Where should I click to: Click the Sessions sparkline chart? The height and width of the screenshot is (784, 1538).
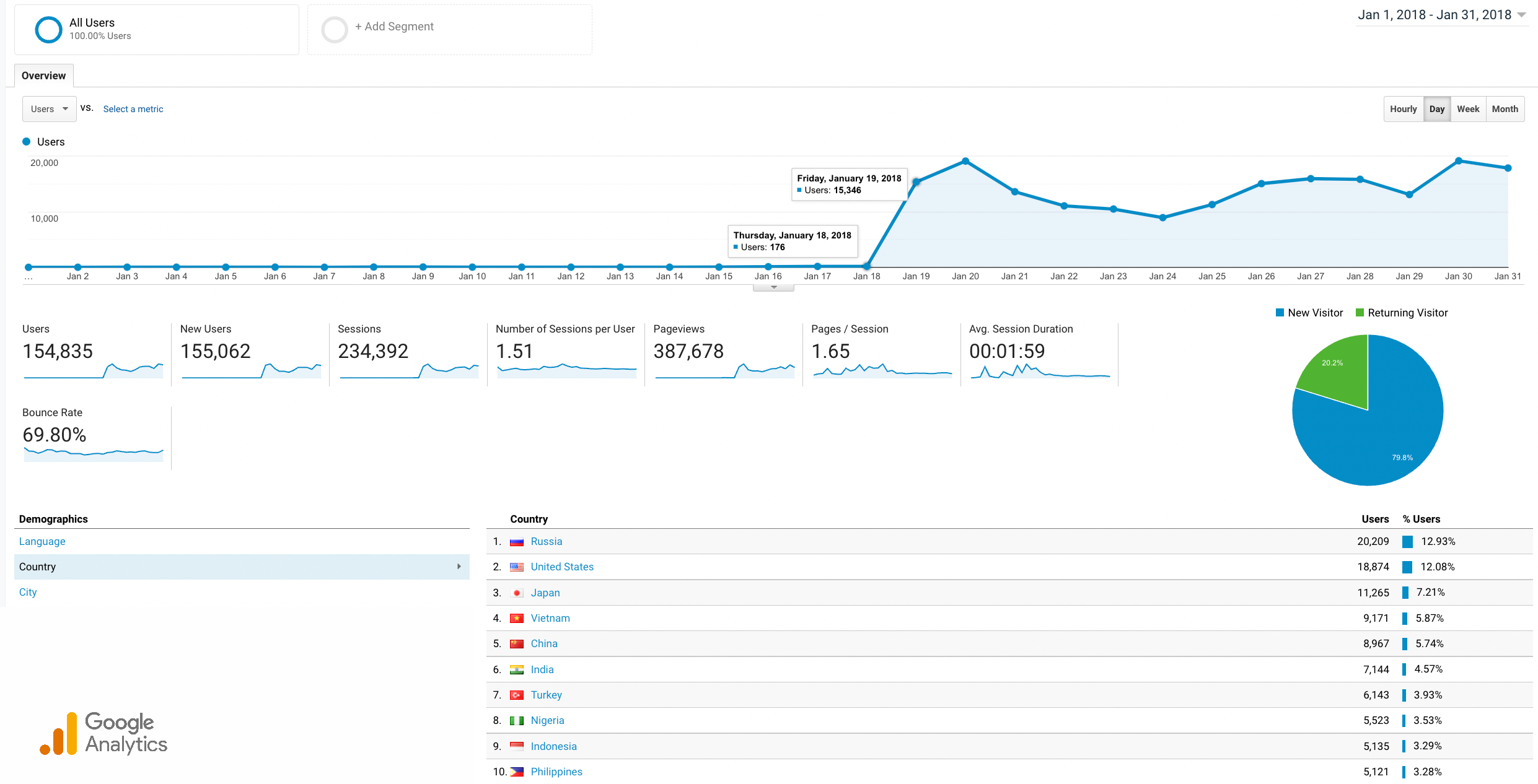click(x=409, y=370)
